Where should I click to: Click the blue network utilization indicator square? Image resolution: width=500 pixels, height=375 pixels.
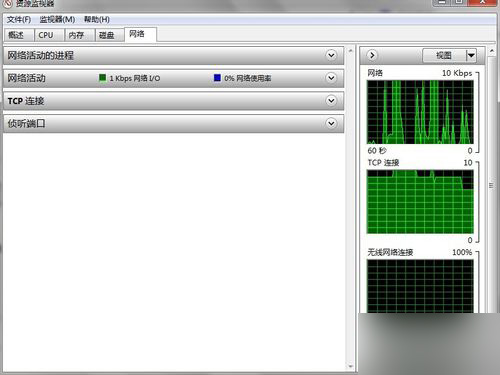click(217, 78)
